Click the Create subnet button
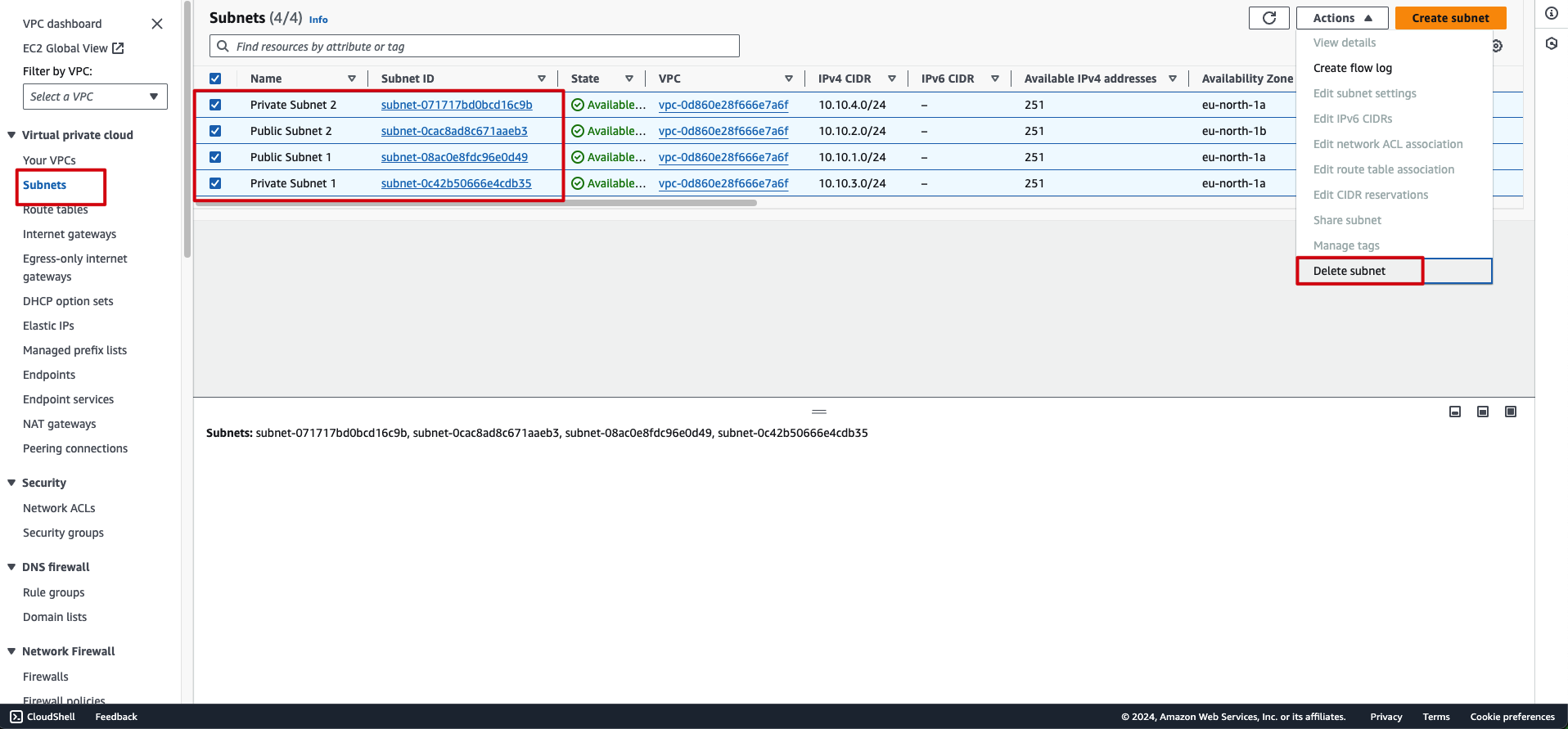Screen dimensions: 1568x729 click(x=1450, y=18)
